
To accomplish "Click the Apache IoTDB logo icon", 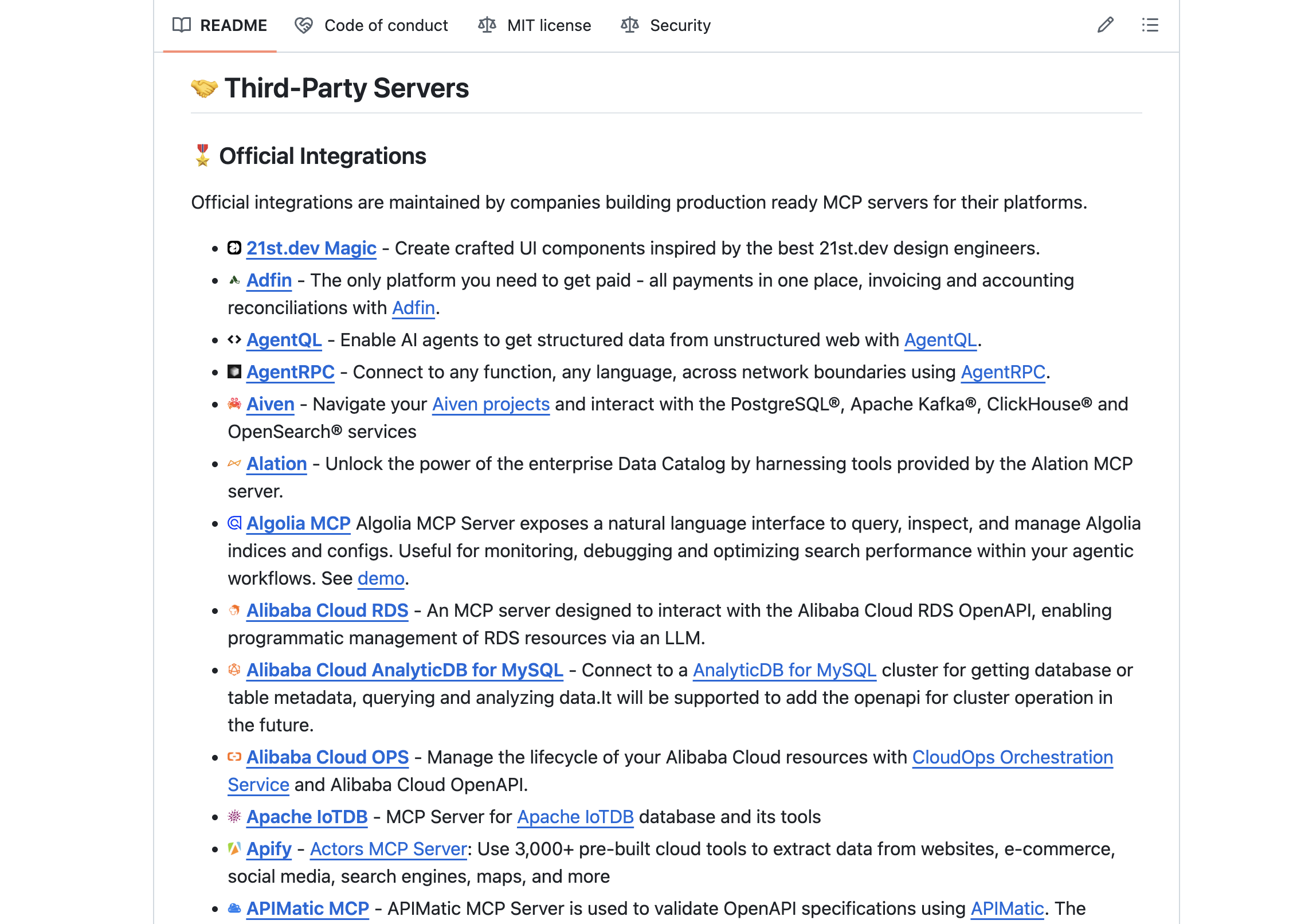I will pyautogui.click(x=234, y=817).
